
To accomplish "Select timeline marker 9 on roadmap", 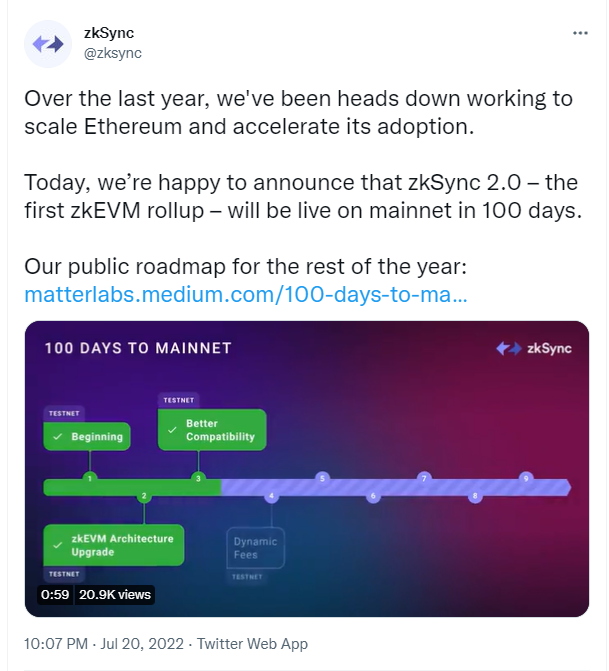I will click(x=526, y=478).
